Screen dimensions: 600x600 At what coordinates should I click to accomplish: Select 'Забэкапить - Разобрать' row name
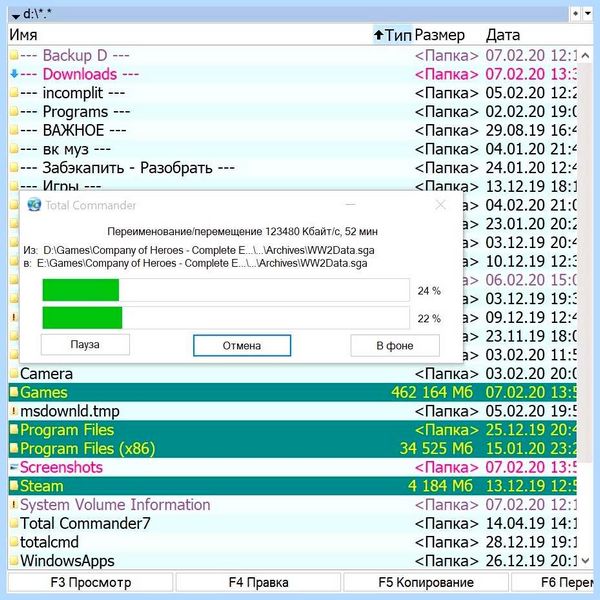click(127, 168)
